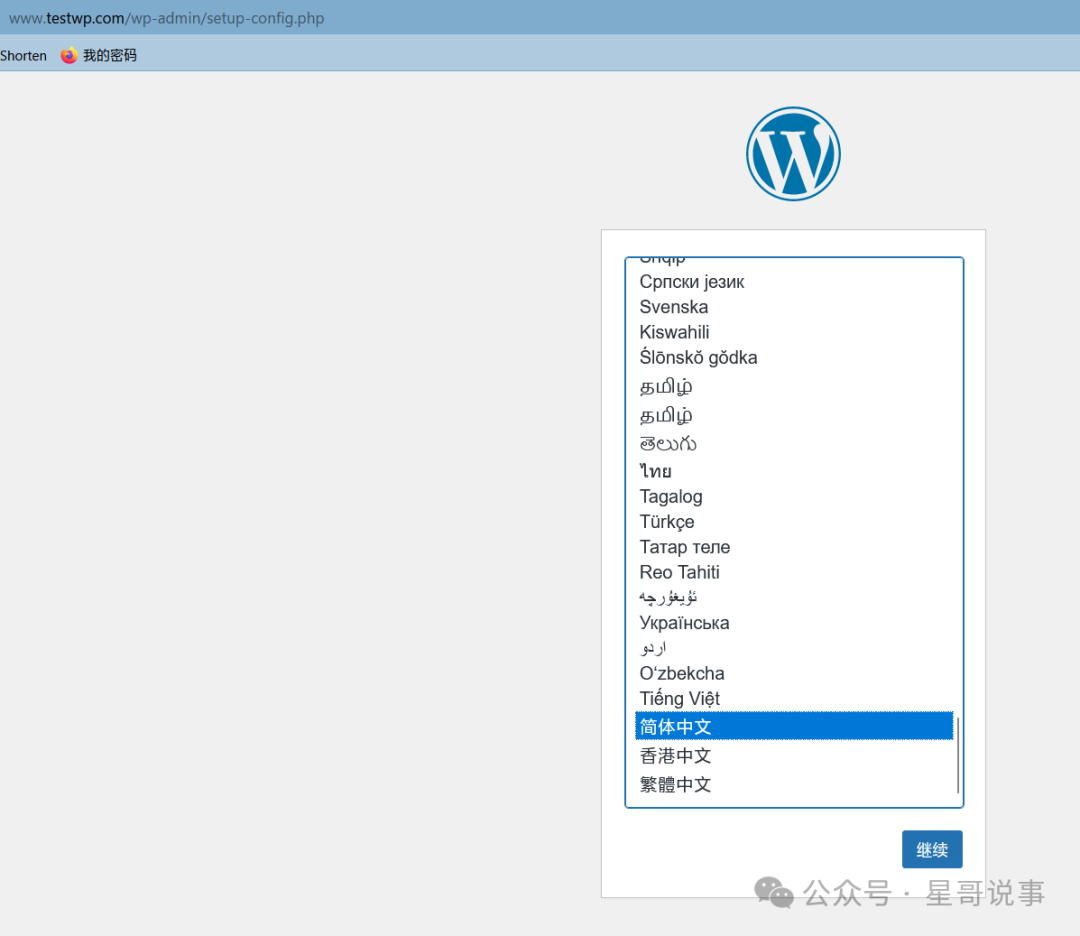Select the second தமிழ் option

[794, 415]
